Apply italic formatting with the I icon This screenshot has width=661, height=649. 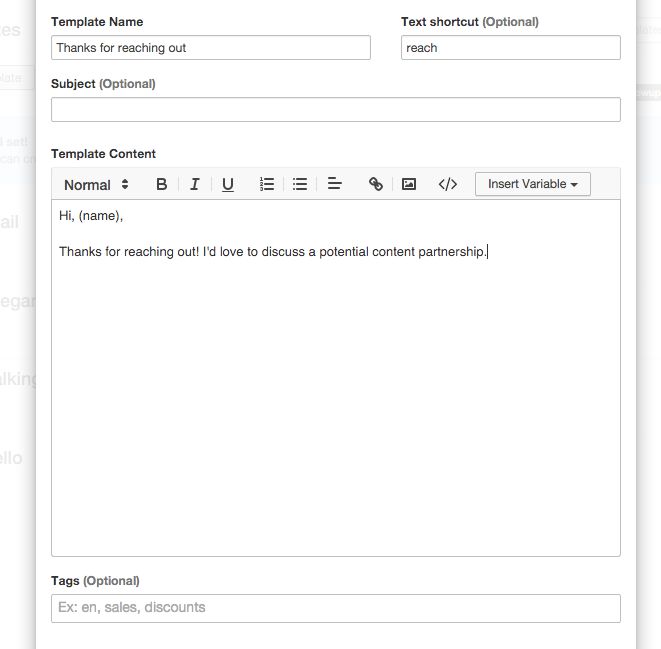(194, 184)
